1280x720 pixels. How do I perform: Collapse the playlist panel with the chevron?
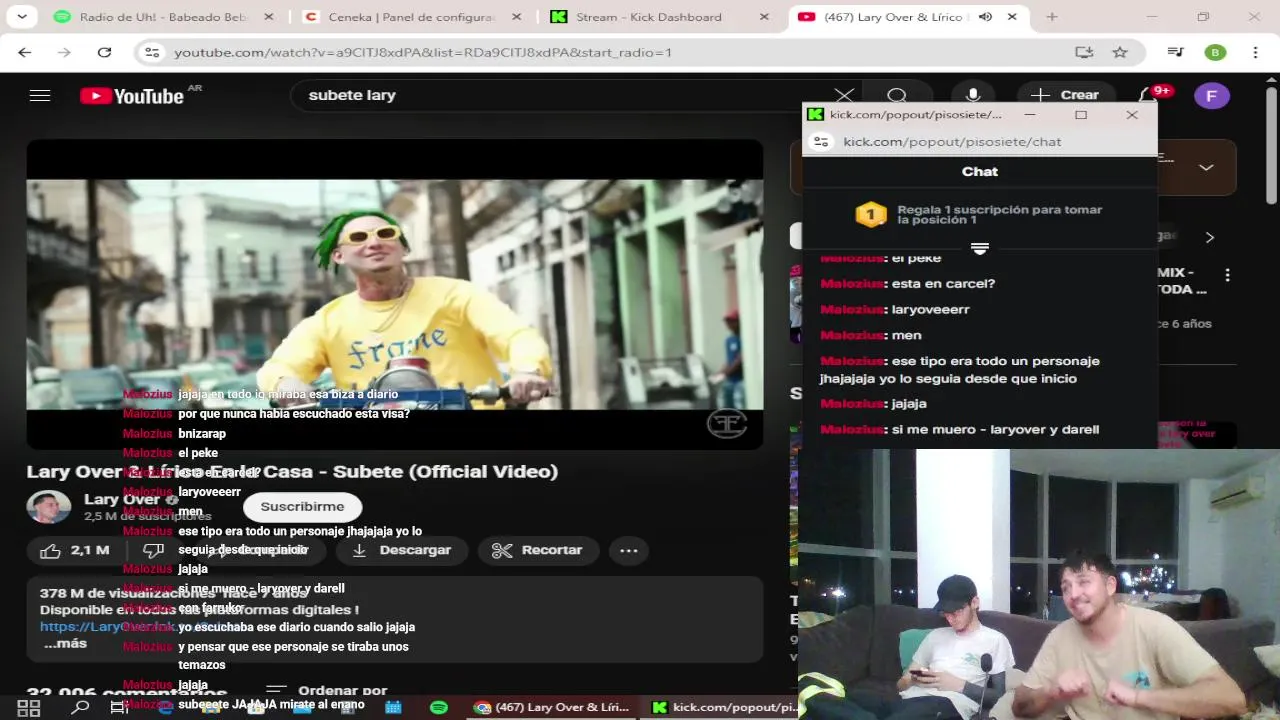tap(1206, 167)
